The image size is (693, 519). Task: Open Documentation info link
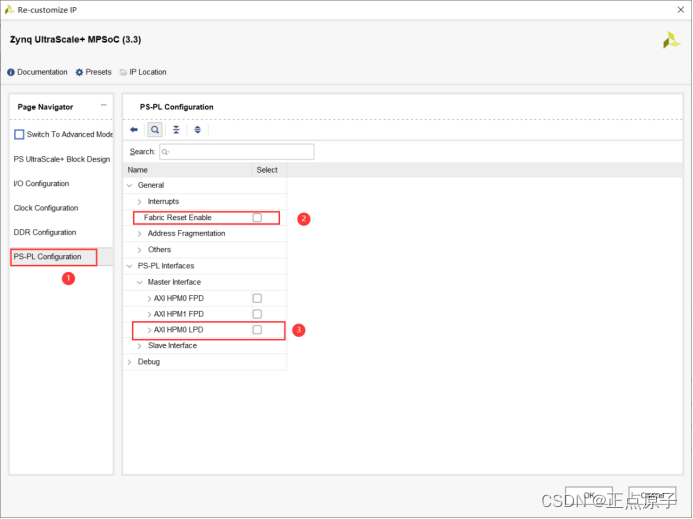point(38,72)
